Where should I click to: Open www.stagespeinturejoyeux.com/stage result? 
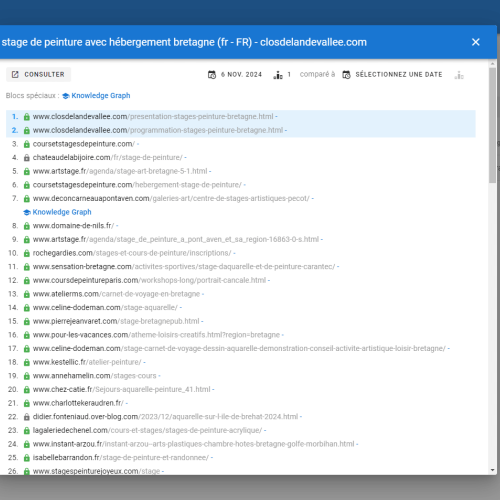pos(96,471)
